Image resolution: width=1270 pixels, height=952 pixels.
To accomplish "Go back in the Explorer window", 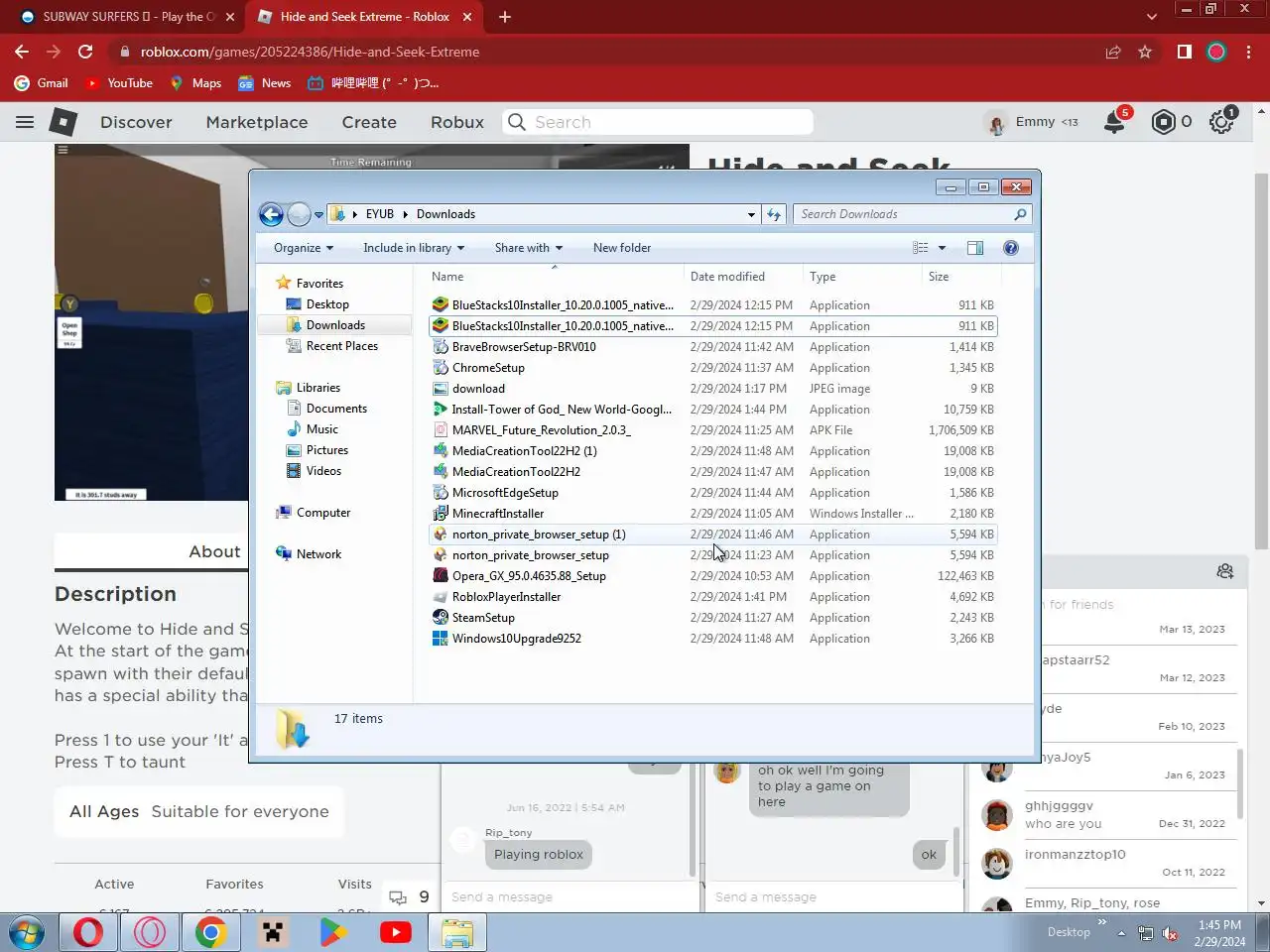I will tap(271, 214).
